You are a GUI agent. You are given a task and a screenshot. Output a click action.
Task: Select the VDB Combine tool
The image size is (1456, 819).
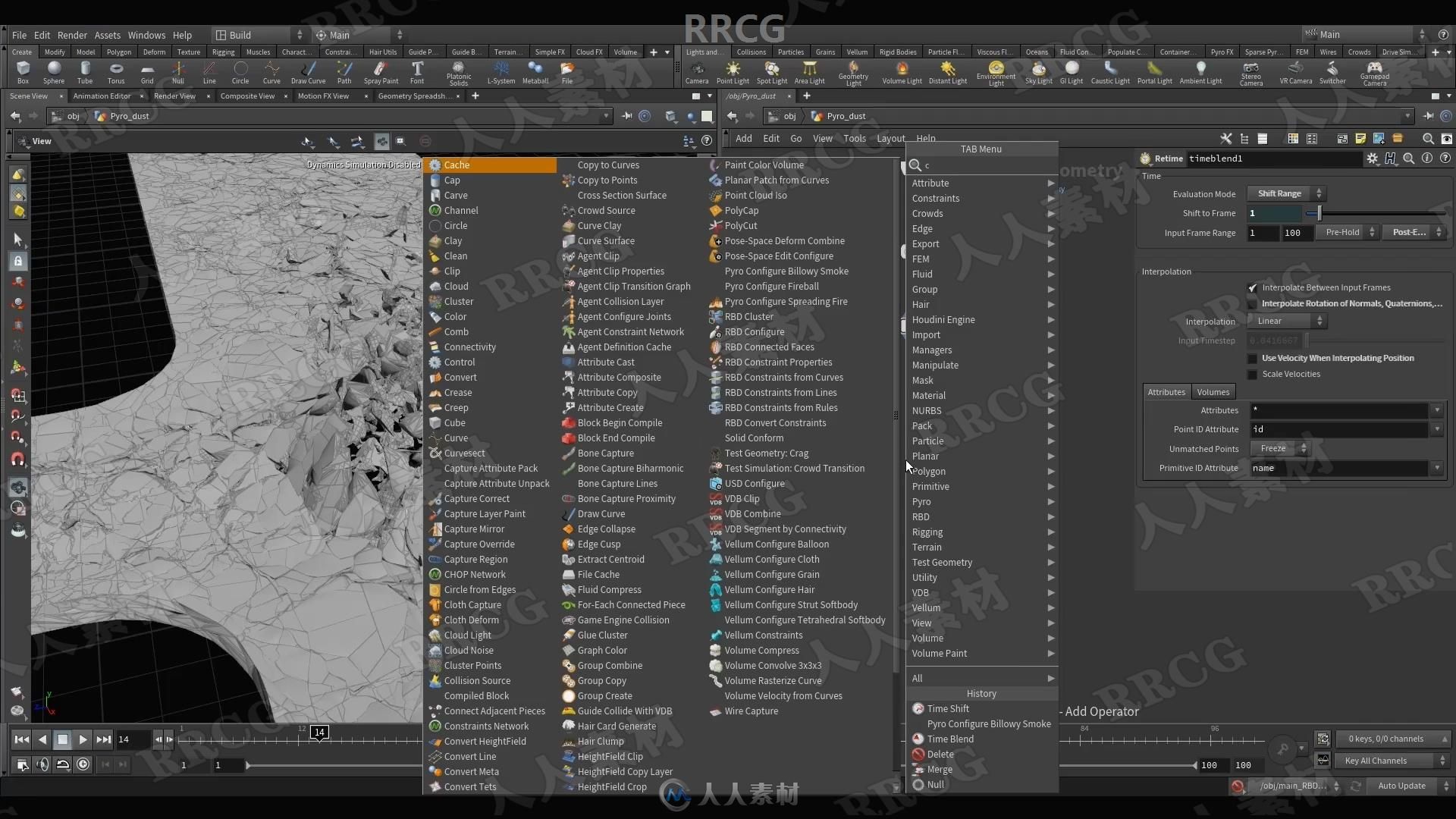752,513
